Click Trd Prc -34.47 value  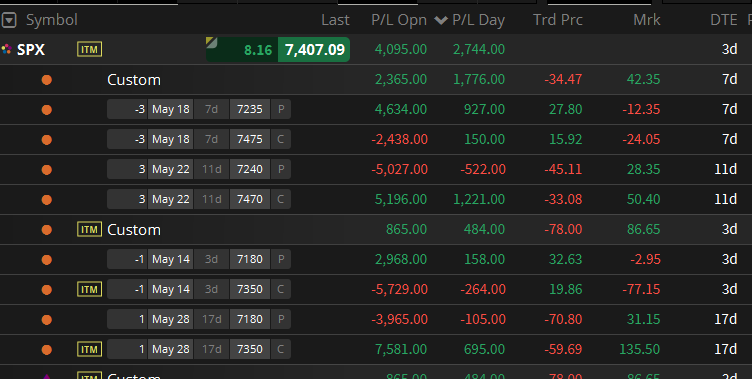(564, 80)
